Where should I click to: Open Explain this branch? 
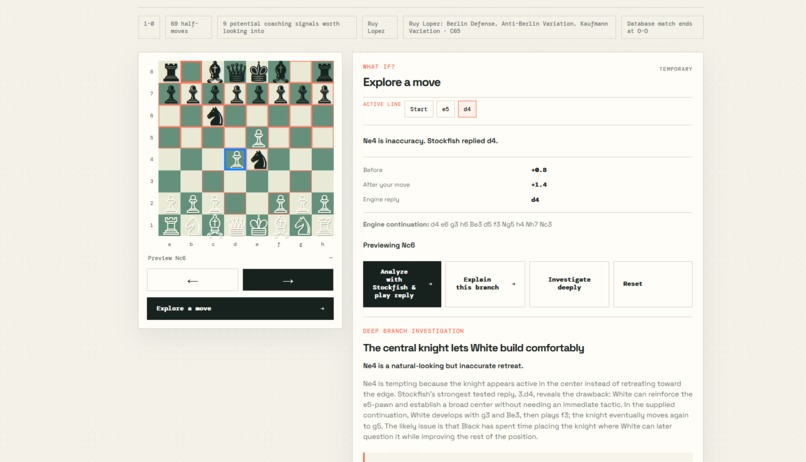[x=485, y=284]
